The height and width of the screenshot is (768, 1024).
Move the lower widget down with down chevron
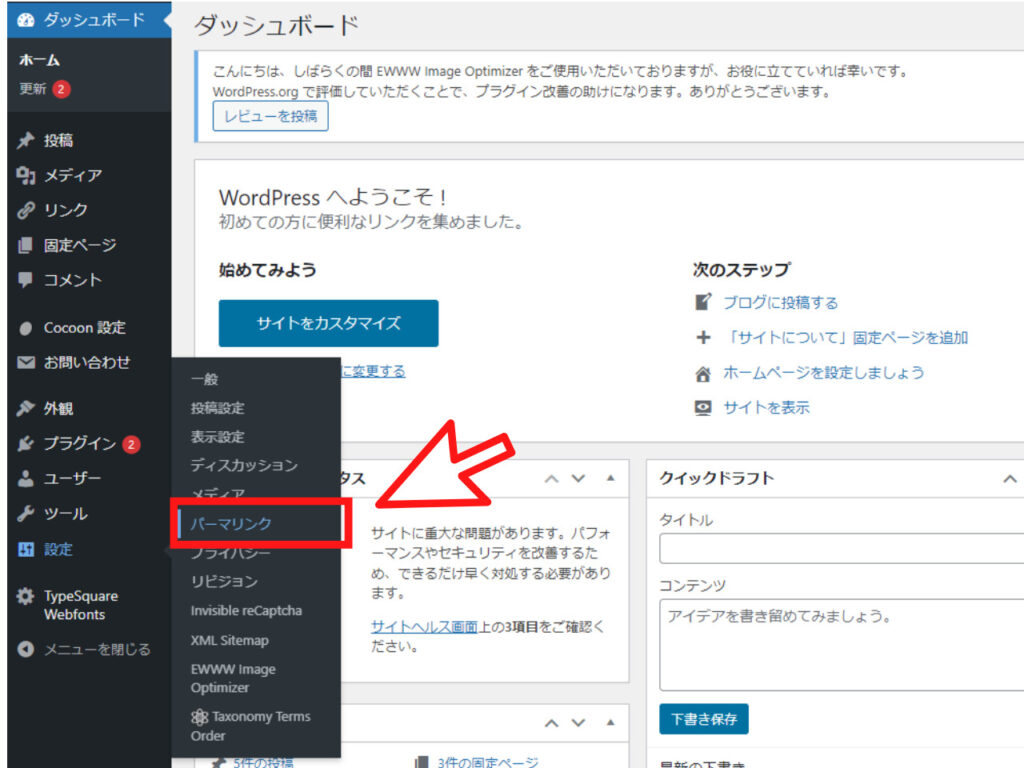click(579, 723)
